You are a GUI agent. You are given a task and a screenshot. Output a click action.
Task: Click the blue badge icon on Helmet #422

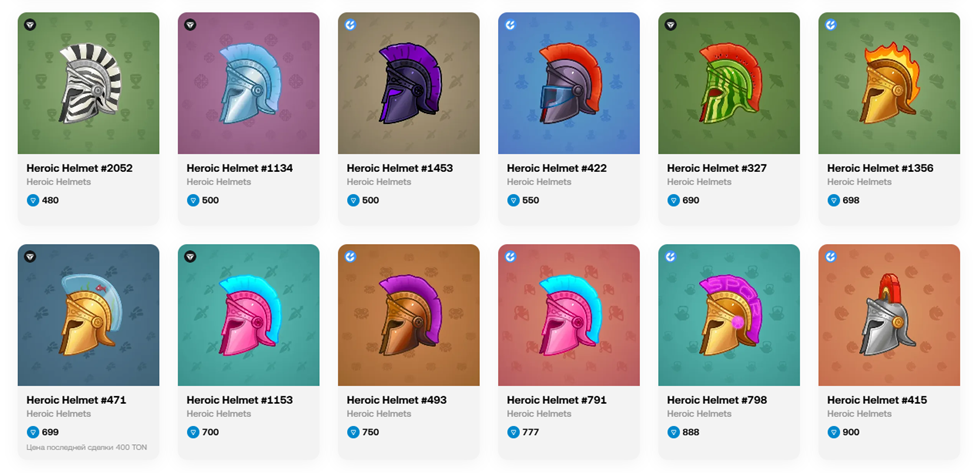[510, 25]
